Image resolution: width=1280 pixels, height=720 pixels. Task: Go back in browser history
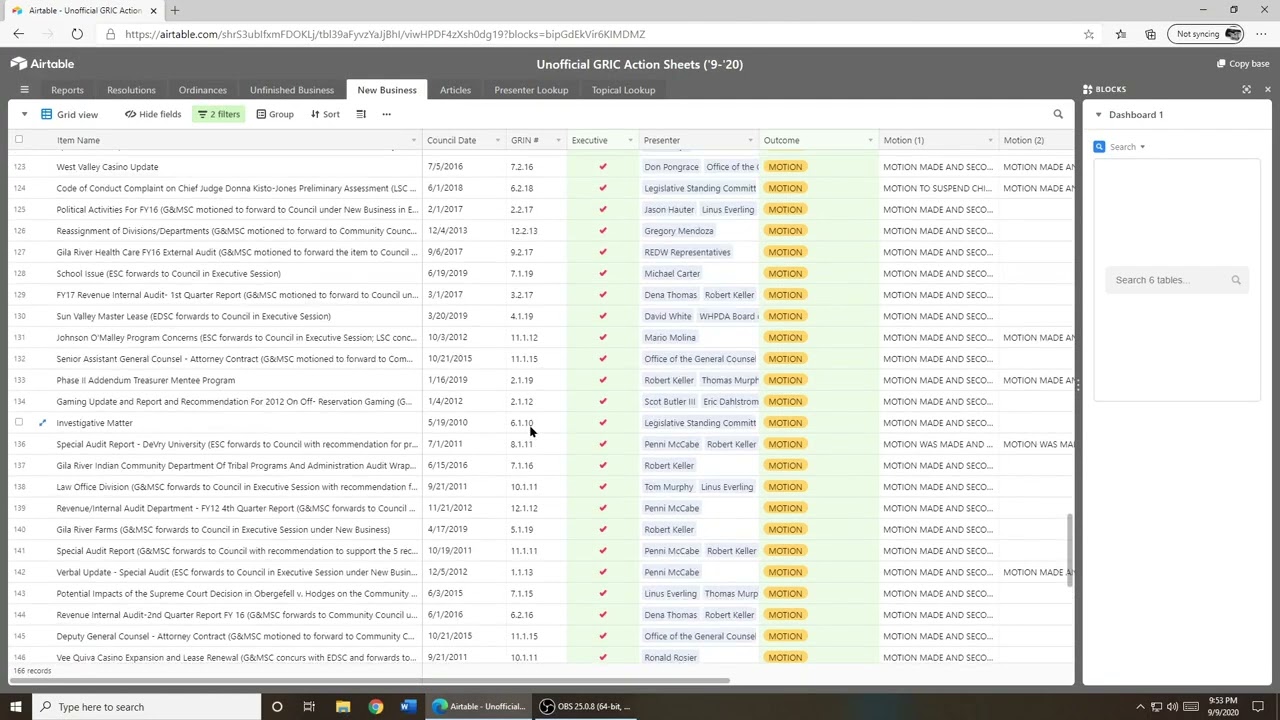pyautogui.click(x=18, y=34)
